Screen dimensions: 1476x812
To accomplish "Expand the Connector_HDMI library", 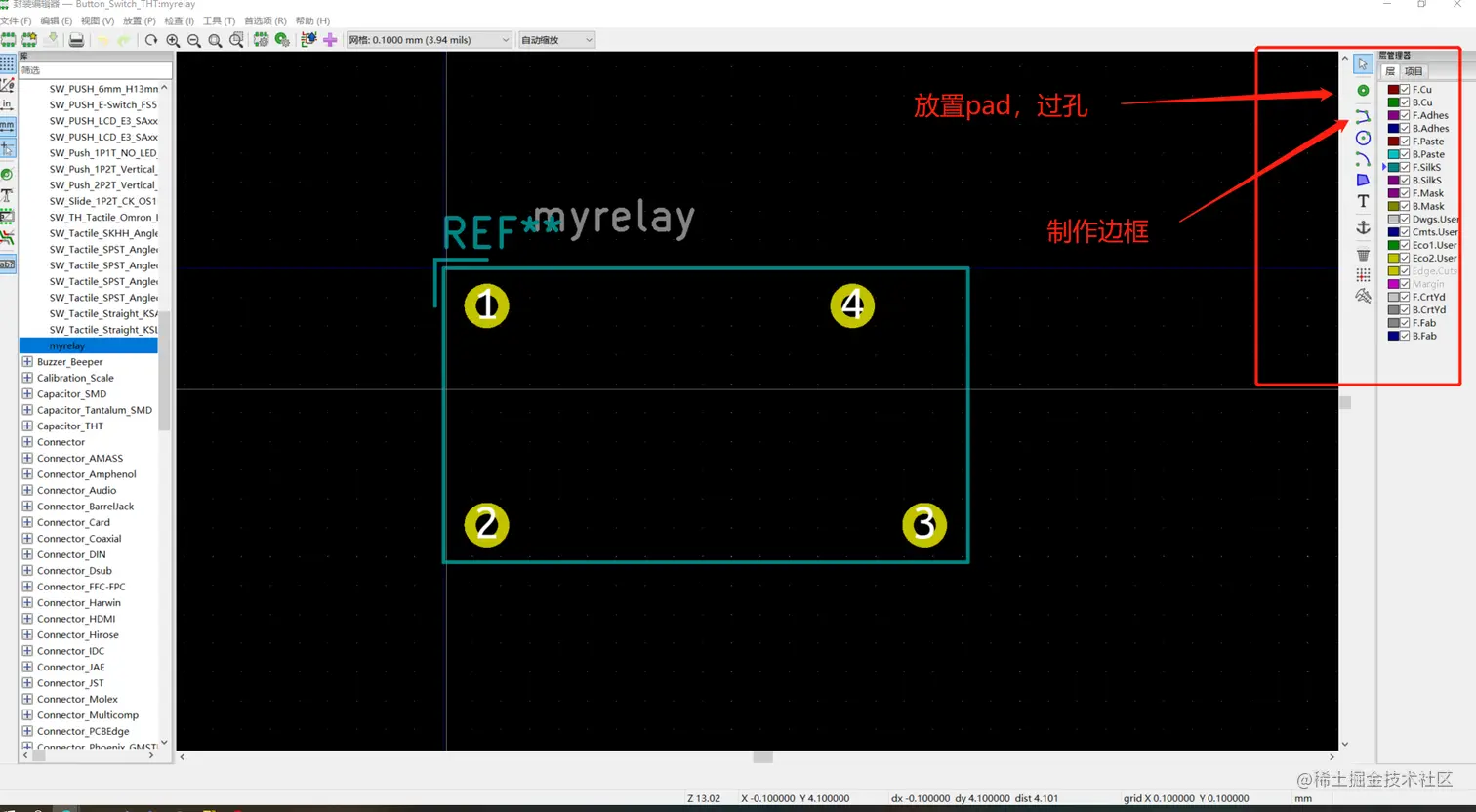I will coord(27,619).
